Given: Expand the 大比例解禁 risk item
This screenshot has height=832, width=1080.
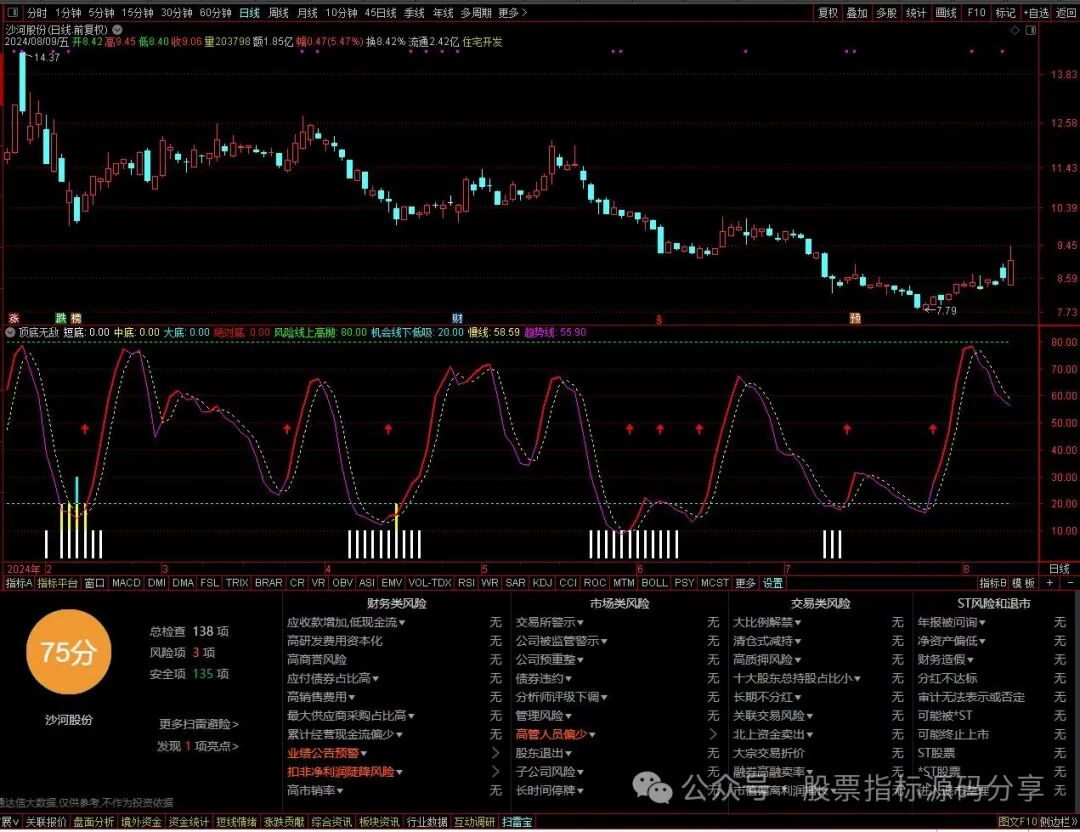Looking at the screenshot, I should point(767,622).
